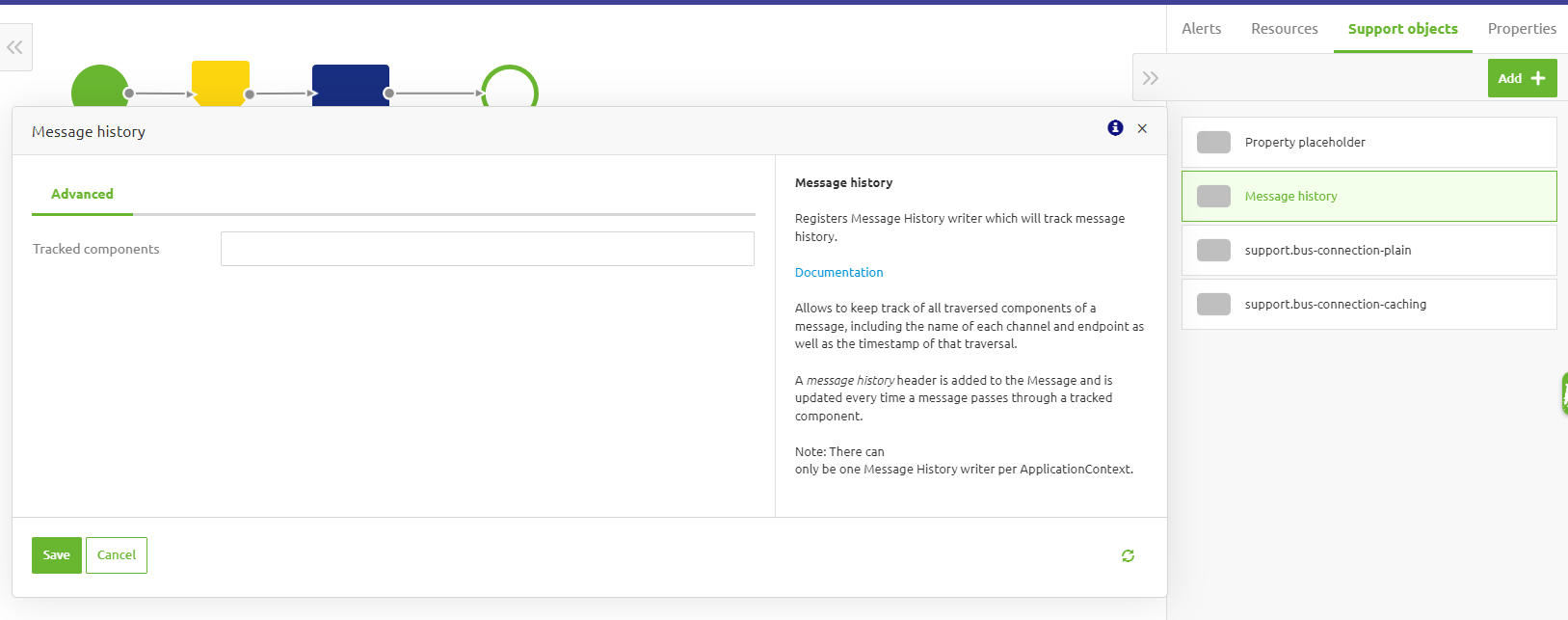Expand the right sidebar using double arrow
Image resolution: width=1568 pixels, height=620 pixels.
[1150, 78]
